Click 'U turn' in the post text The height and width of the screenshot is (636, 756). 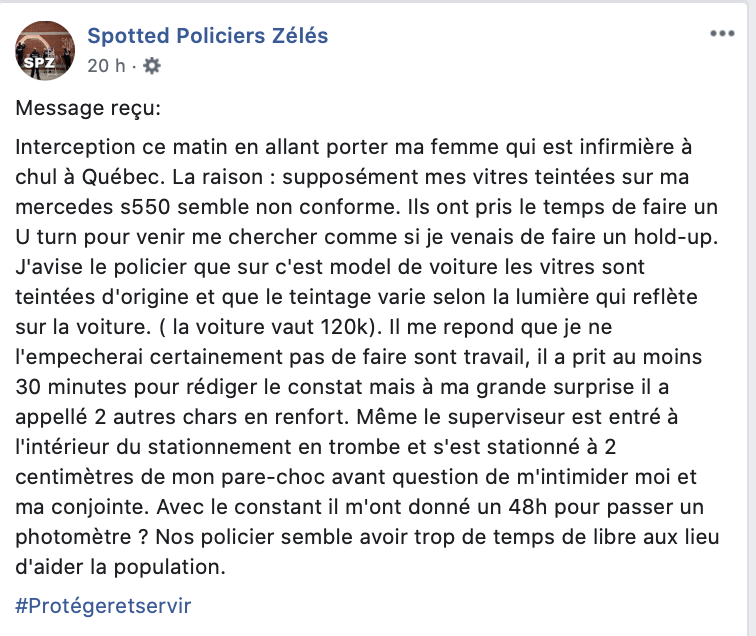tap(49, 237)
